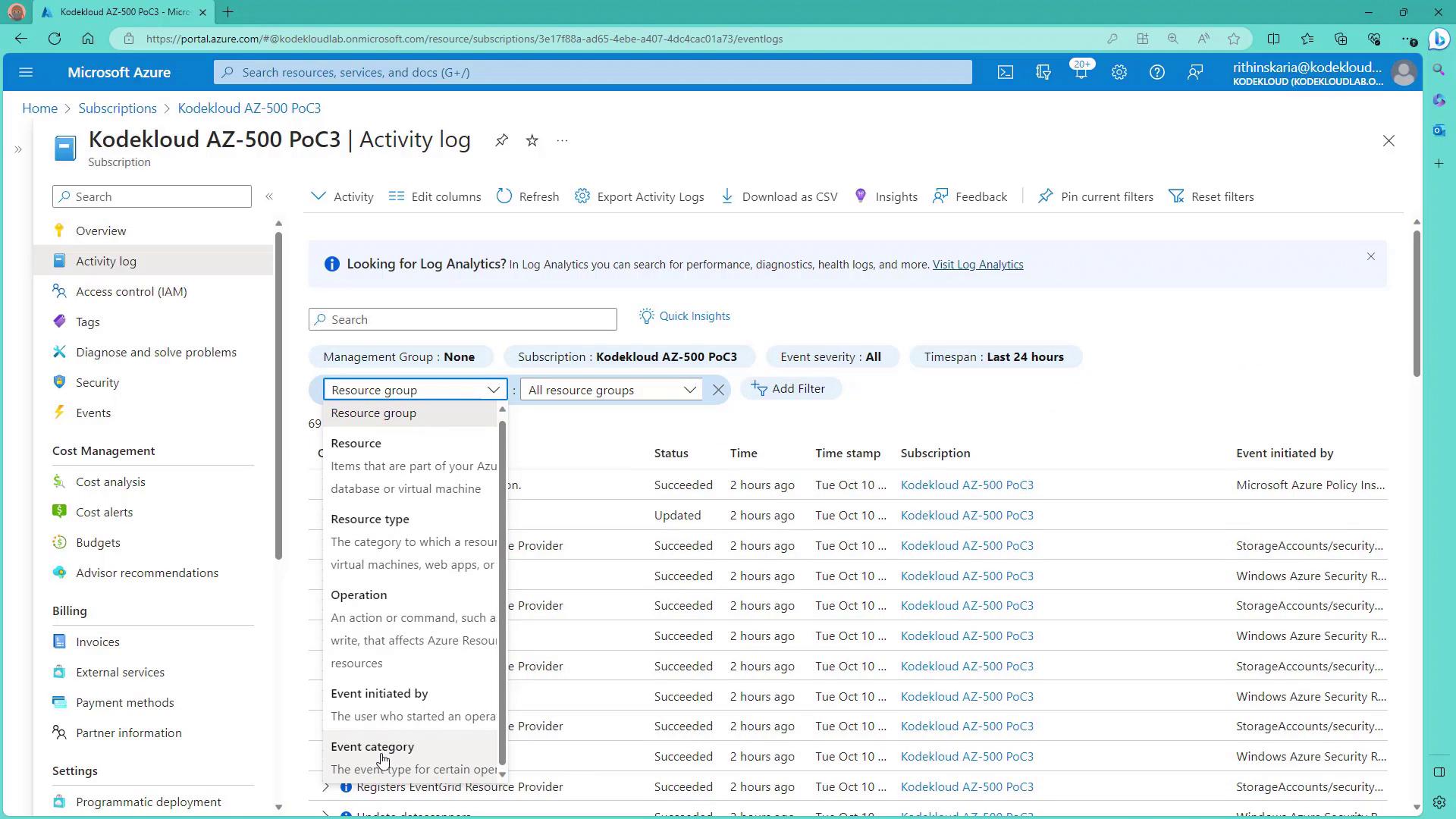Open Visit Log Analytics link
Screen dimensions: 1456x819
coord(977,265)
